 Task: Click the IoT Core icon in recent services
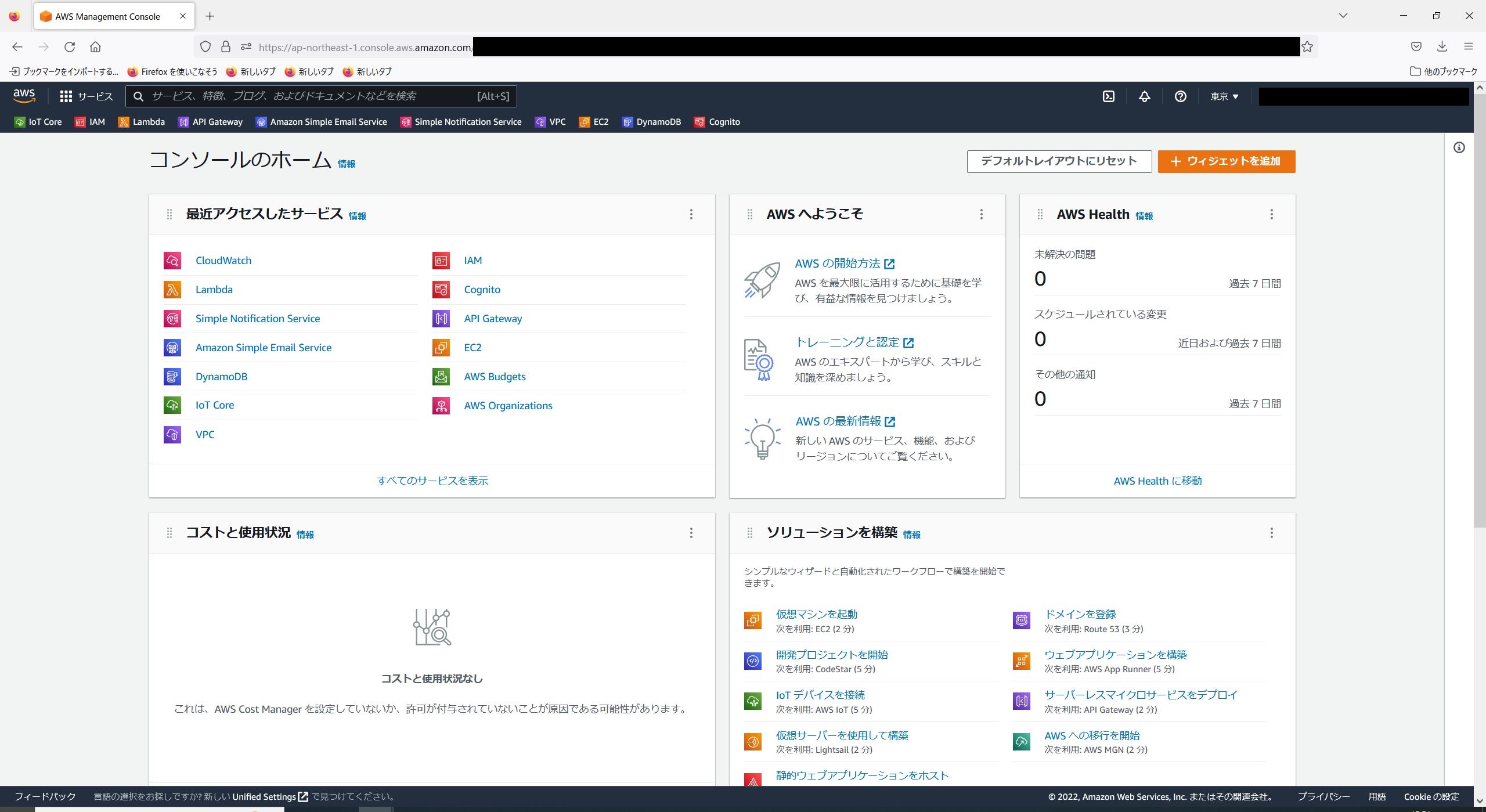[x=172, y=405]
